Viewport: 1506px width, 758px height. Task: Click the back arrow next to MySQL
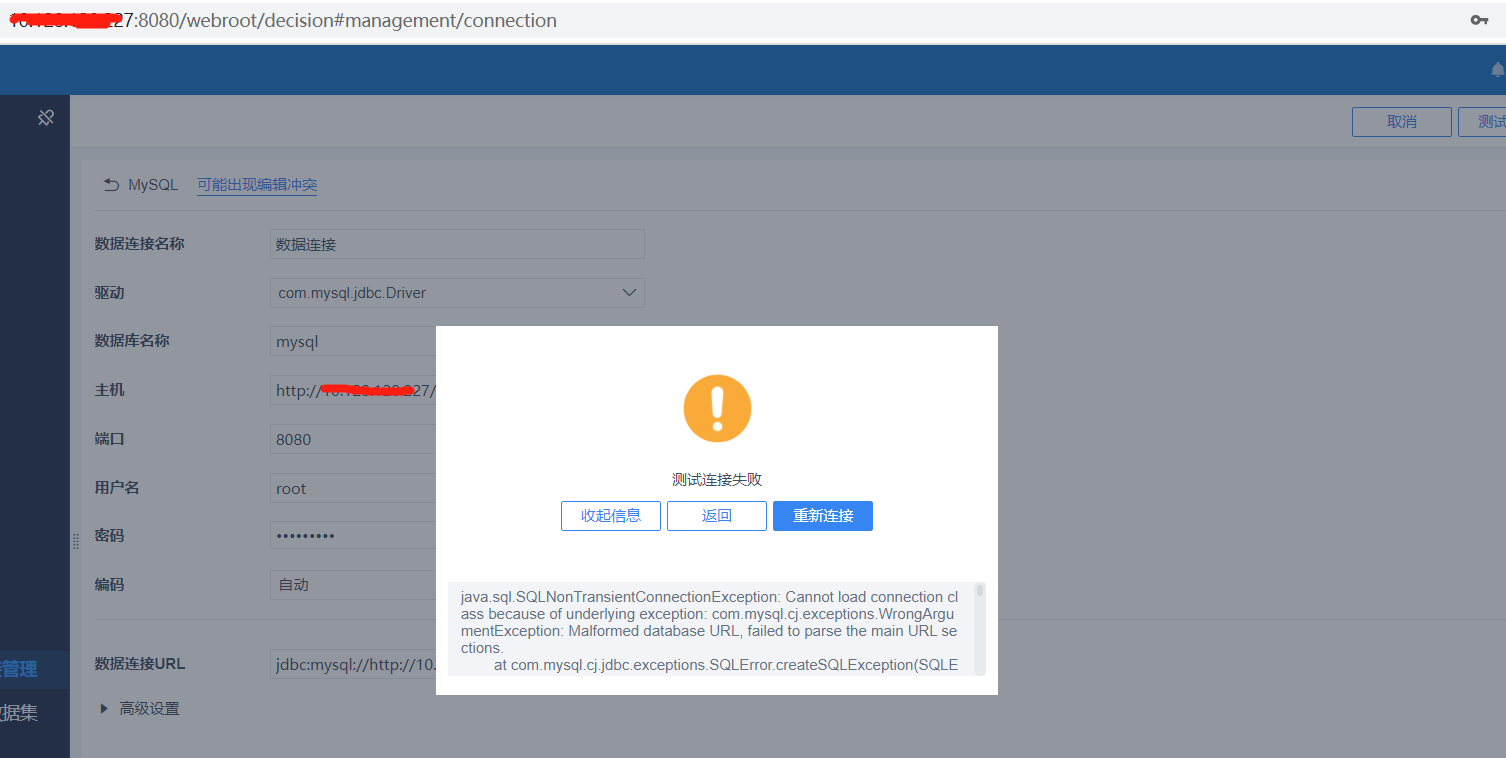tap(111, 185)
